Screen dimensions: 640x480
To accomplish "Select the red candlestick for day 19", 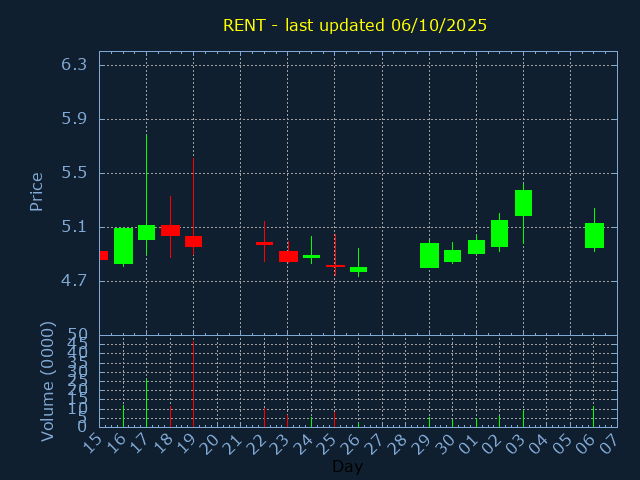I will [193, 241].
